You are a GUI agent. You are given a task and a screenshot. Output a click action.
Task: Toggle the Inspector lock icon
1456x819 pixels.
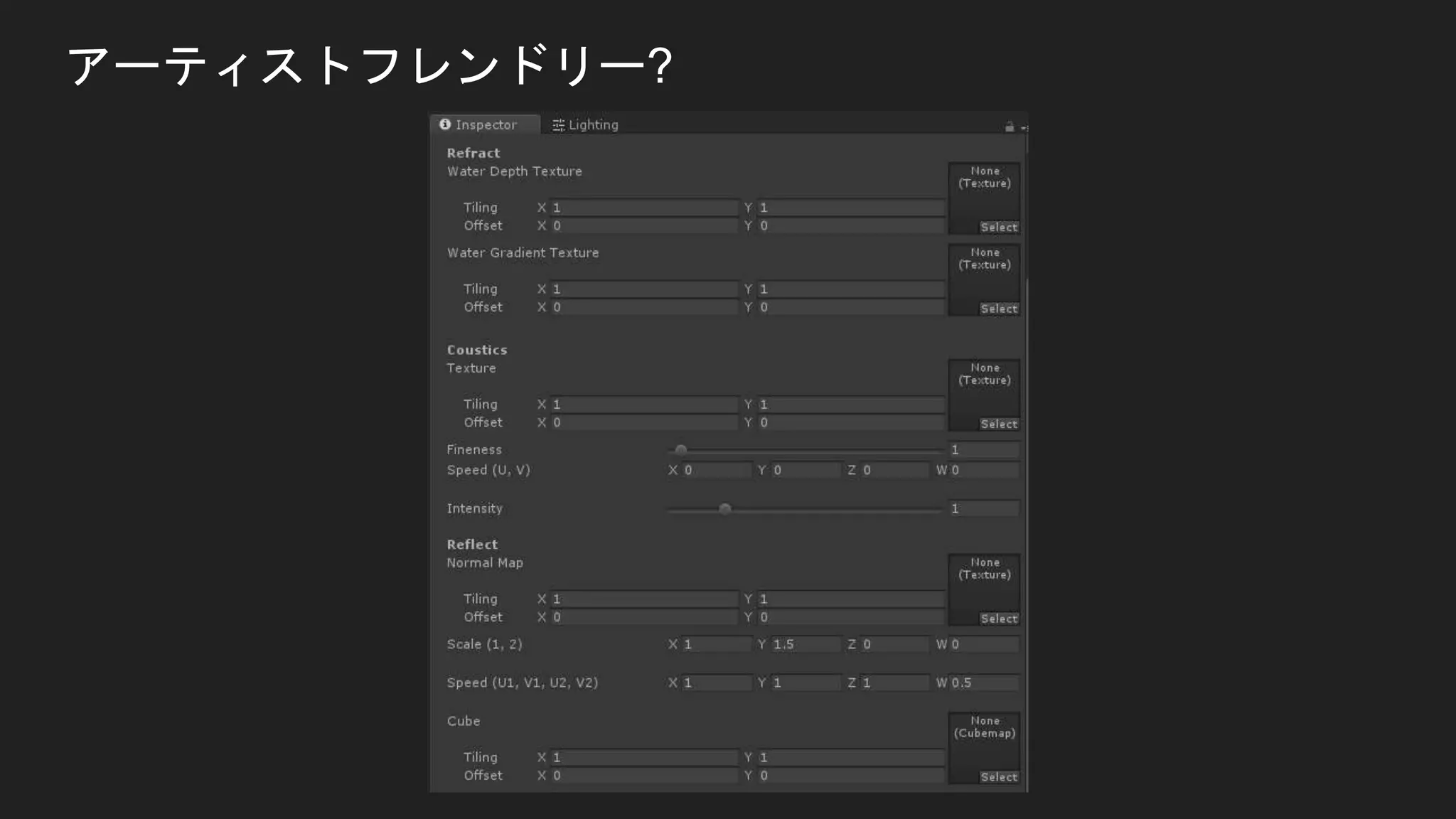[x=1010, y=127]
